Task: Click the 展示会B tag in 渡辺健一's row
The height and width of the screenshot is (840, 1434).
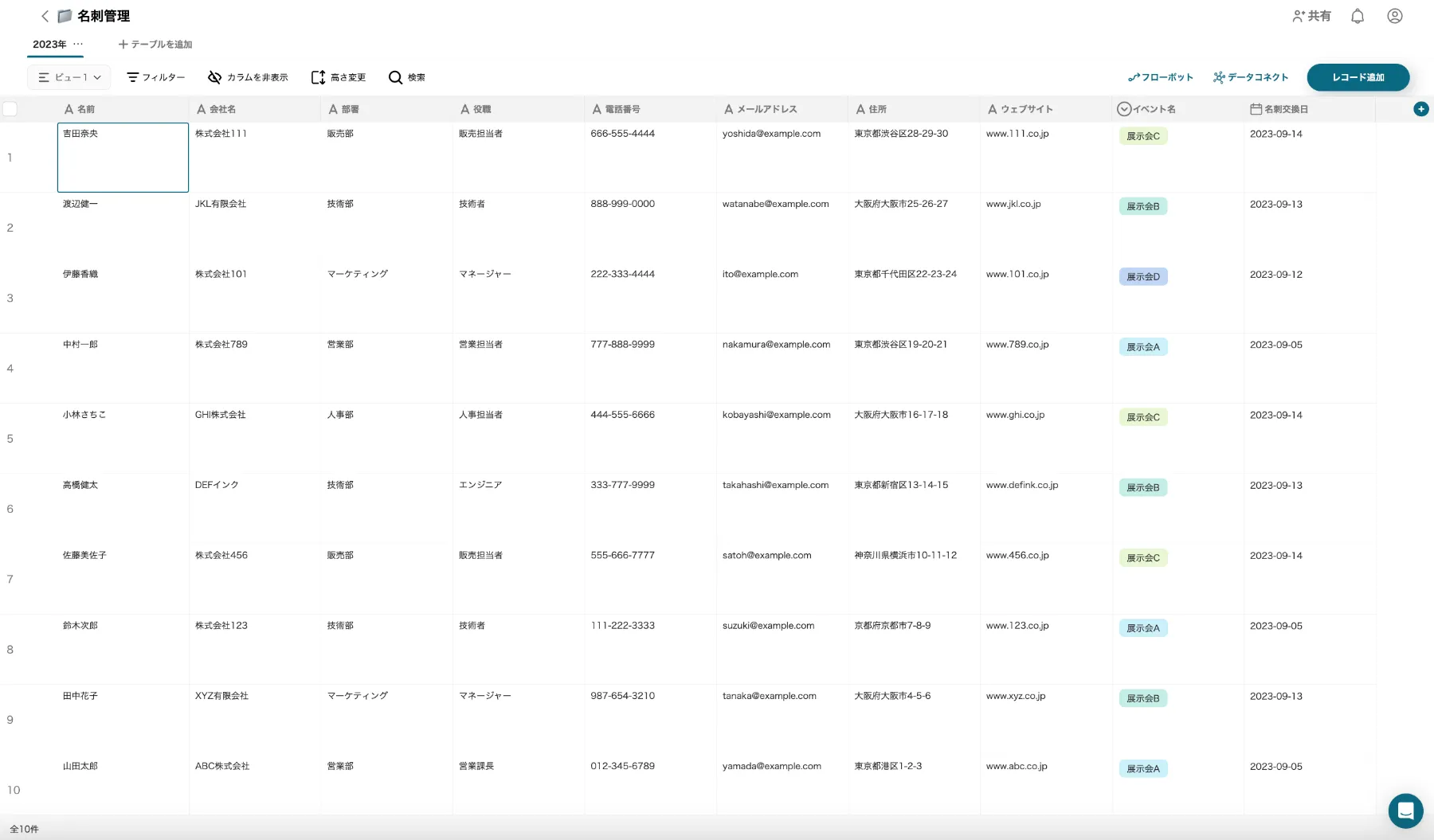Action: (1143, 206)
